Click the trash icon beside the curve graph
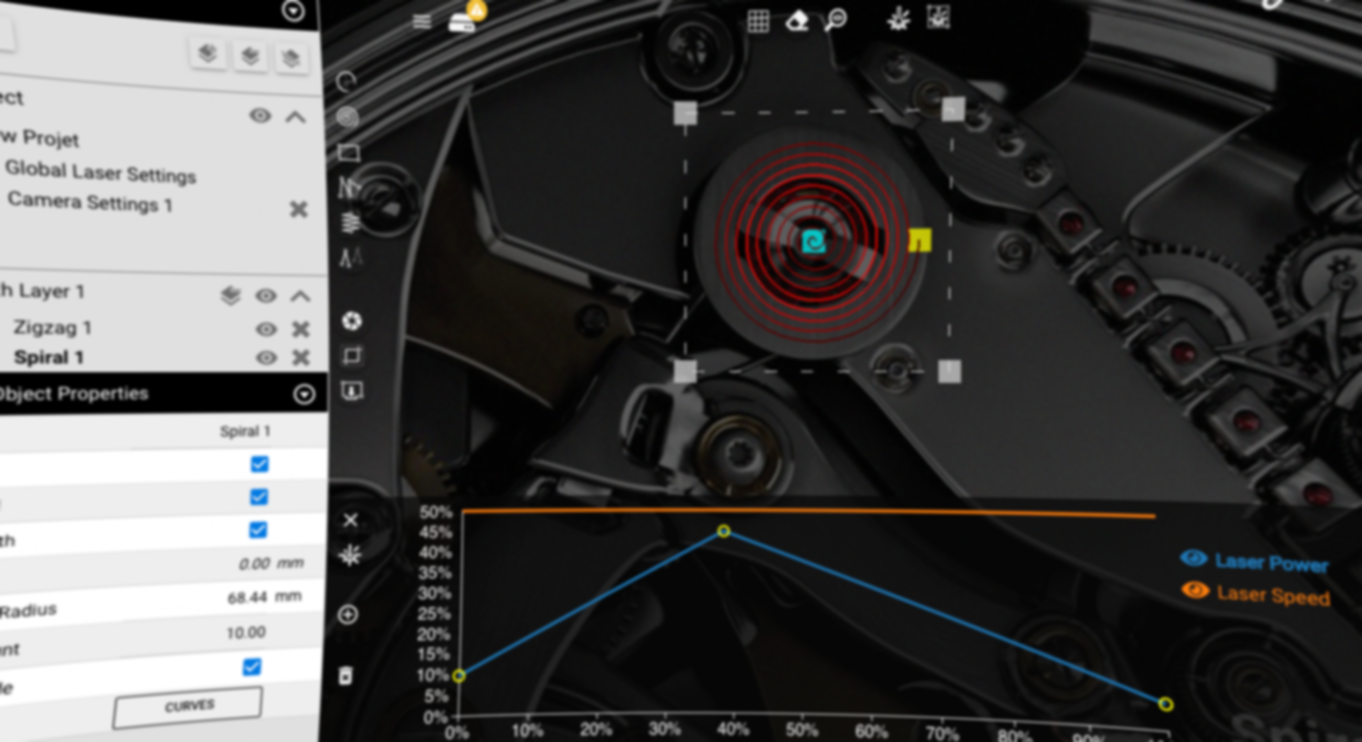 (346, 676)
